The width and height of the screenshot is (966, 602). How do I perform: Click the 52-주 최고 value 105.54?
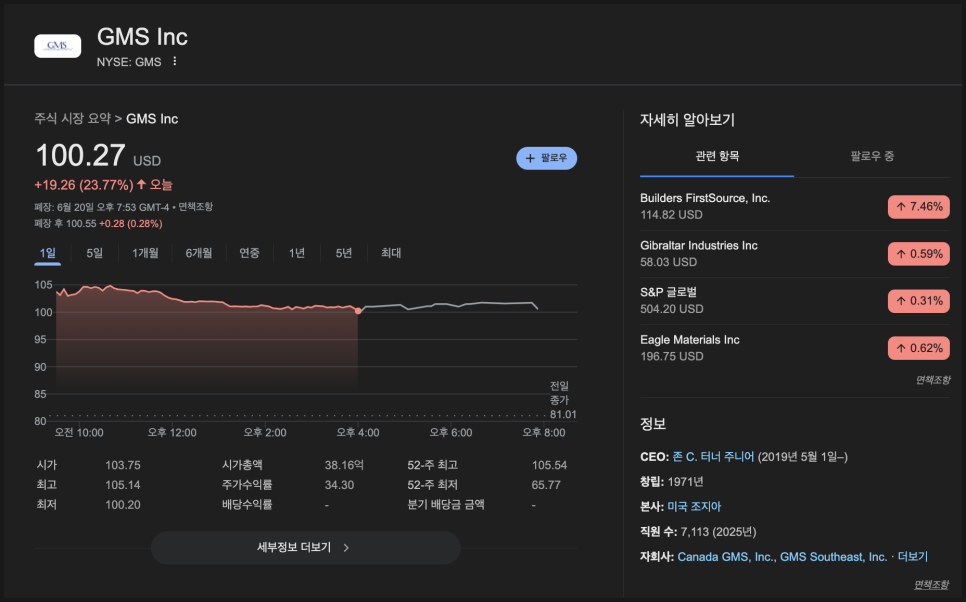click(549, 465)
